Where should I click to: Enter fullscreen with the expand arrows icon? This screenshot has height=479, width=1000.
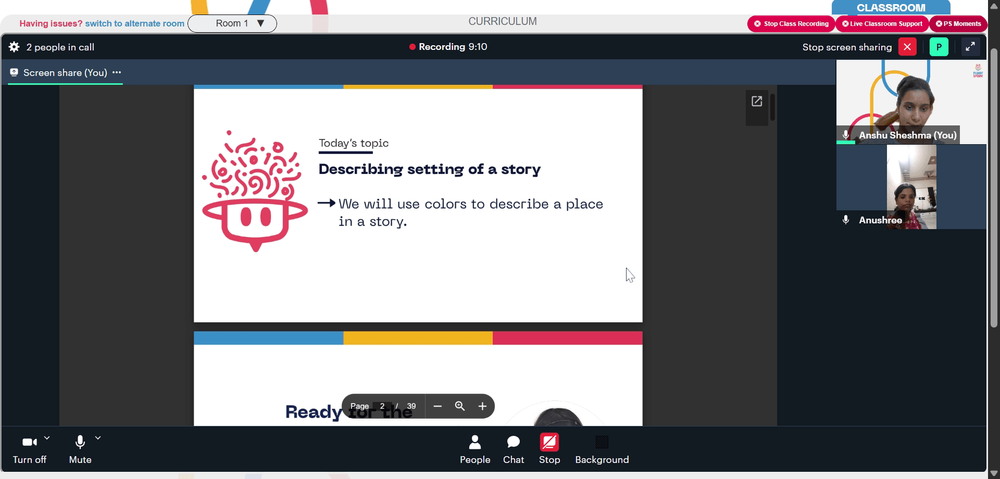click(970, 47)
